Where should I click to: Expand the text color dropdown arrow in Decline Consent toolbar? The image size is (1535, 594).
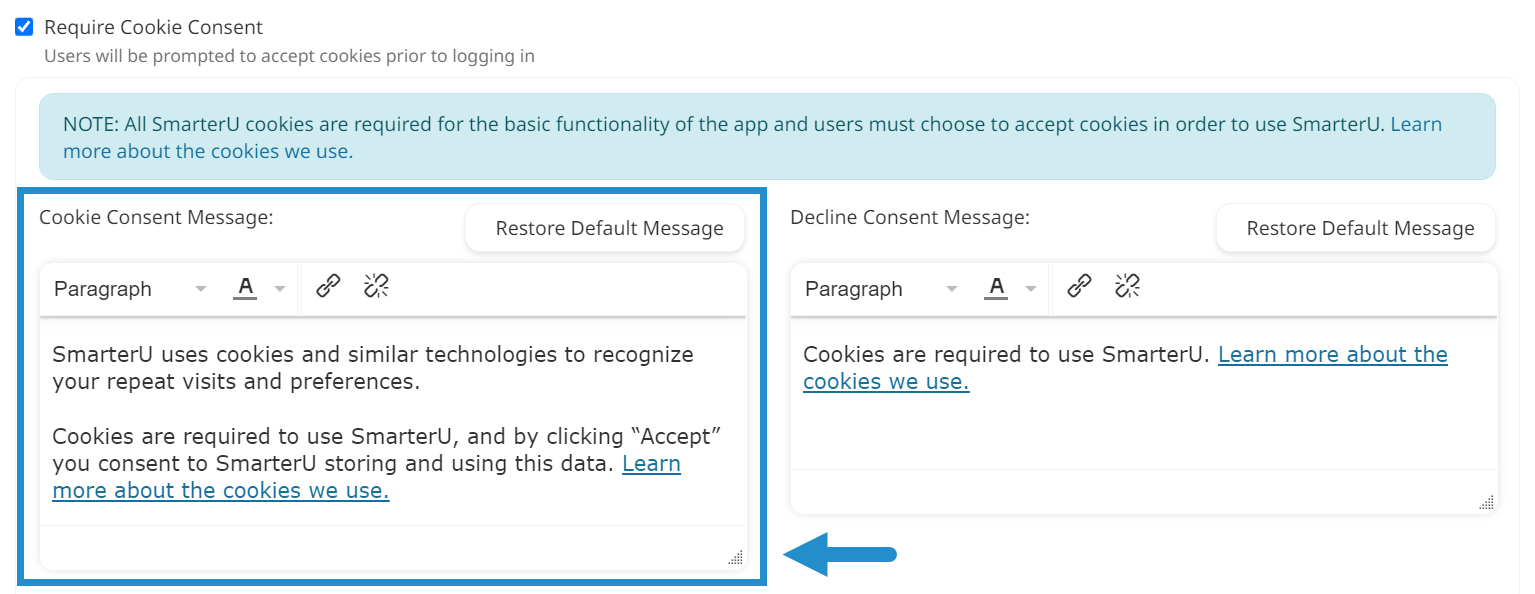(1031, 288)
